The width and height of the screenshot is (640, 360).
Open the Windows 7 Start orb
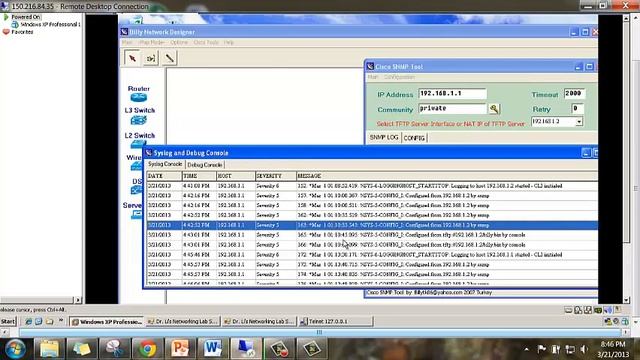[15, 349]
